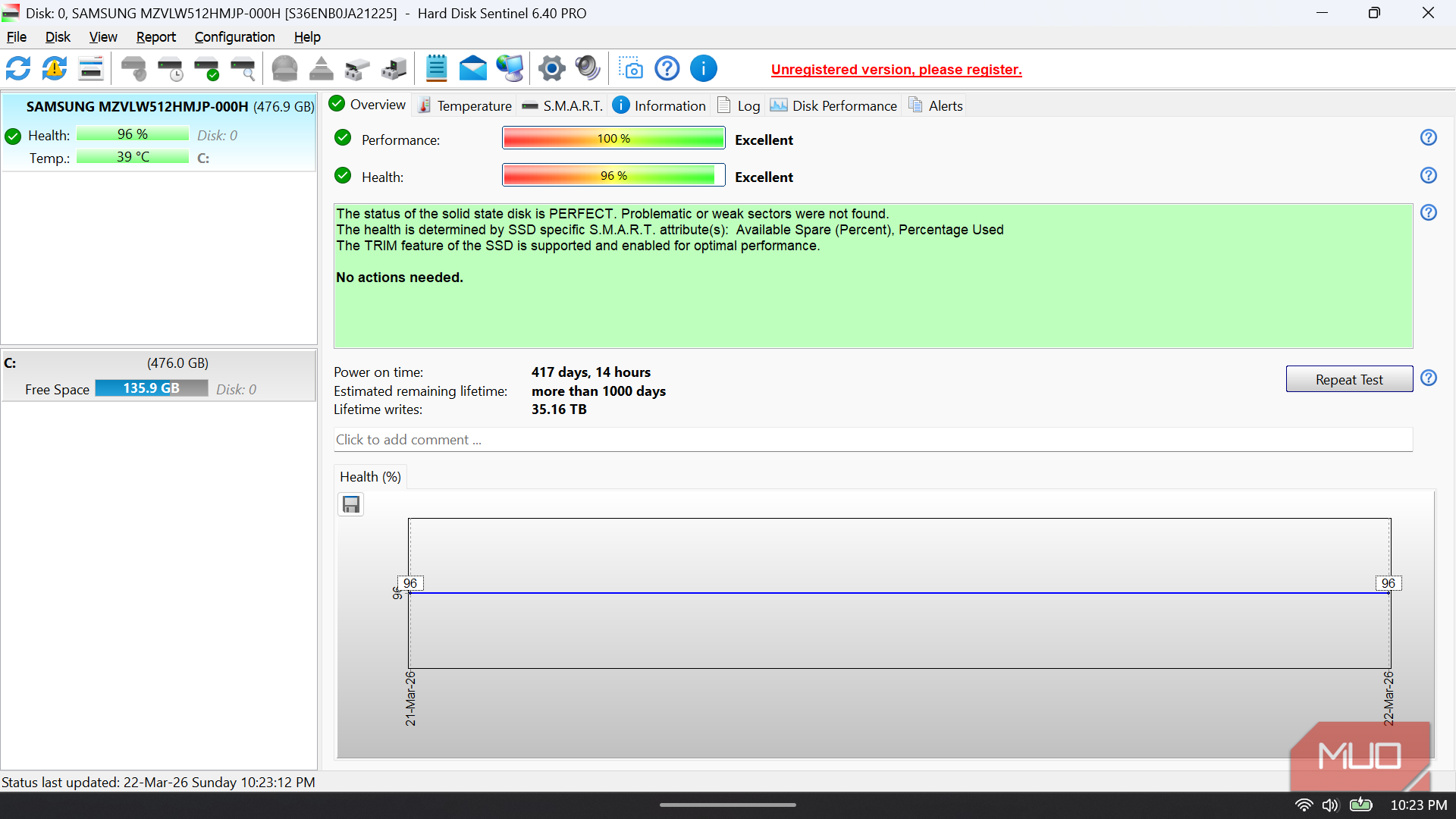Click the Wi-Fi icon in system tray
Screen dimensions: 1456x819
[1304, 805]
